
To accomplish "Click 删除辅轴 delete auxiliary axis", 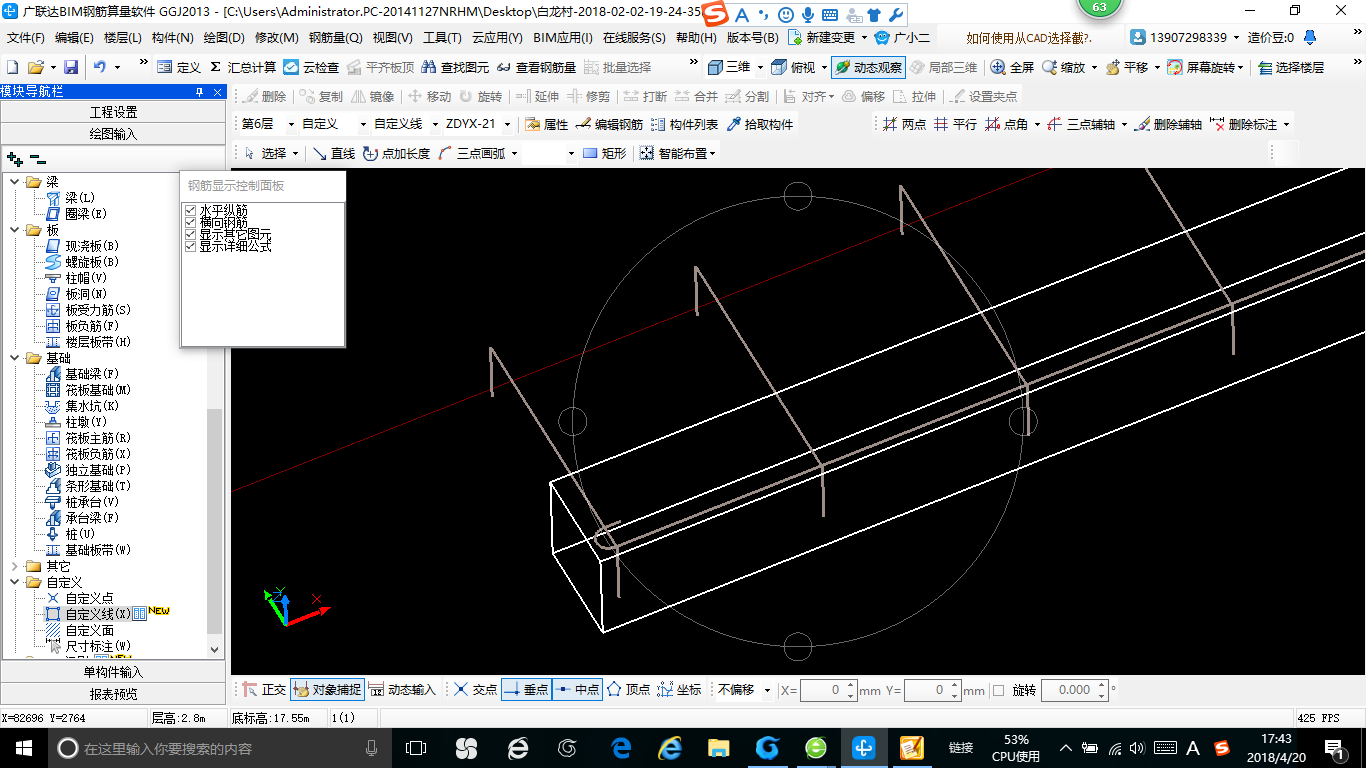I will coord(1168,125).
